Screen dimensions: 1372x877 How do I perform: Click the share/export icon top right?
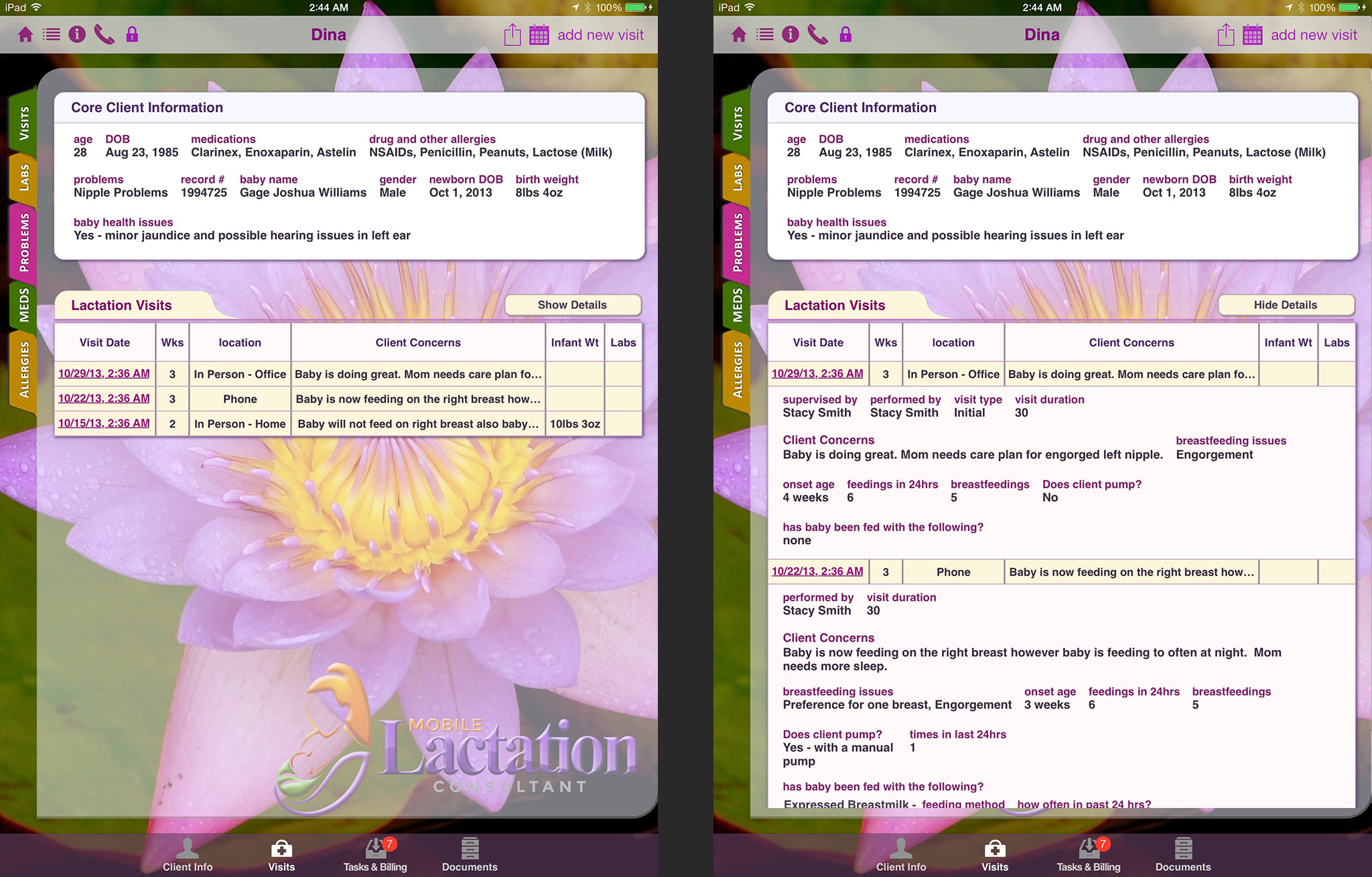click(x=1225, y=34)
